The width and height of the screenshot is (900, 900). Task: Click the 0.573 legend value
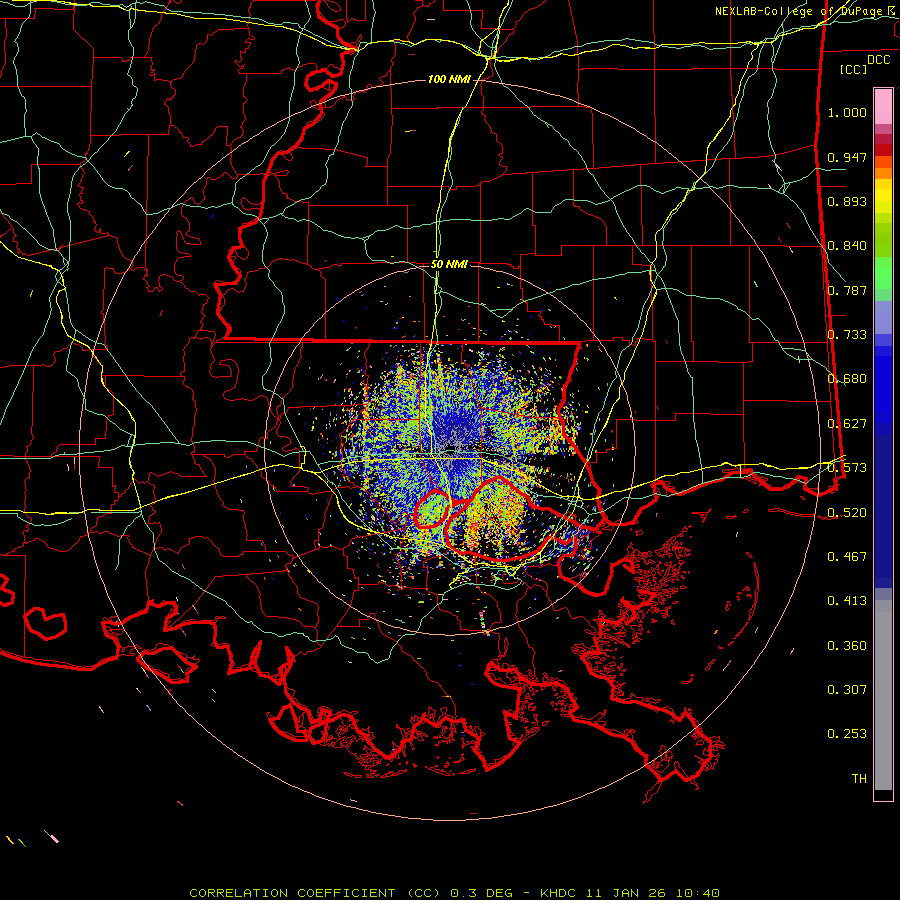[847, 468]
